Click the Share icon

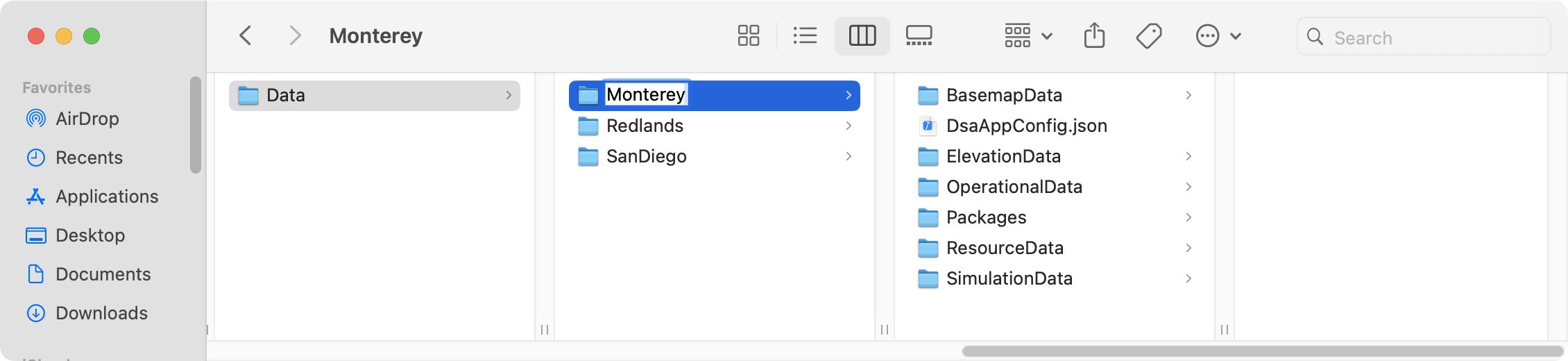click(x=1094, y=35)
